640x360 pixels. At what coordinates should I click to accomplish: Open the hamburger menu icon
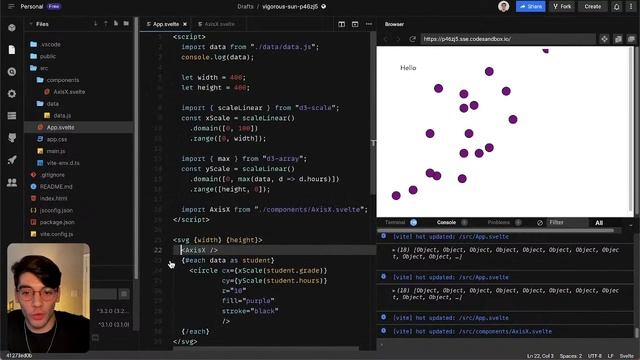pyautogui.click(x=11, y=7)
